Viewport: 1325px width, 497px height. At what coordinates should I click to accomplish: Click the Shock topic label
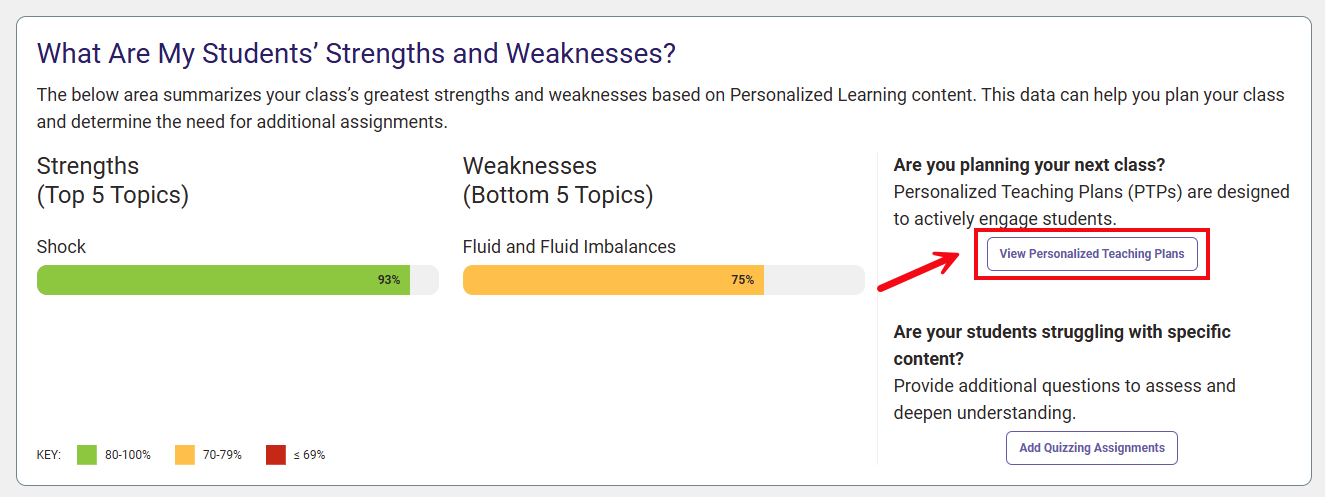click(x=62, y=247)
